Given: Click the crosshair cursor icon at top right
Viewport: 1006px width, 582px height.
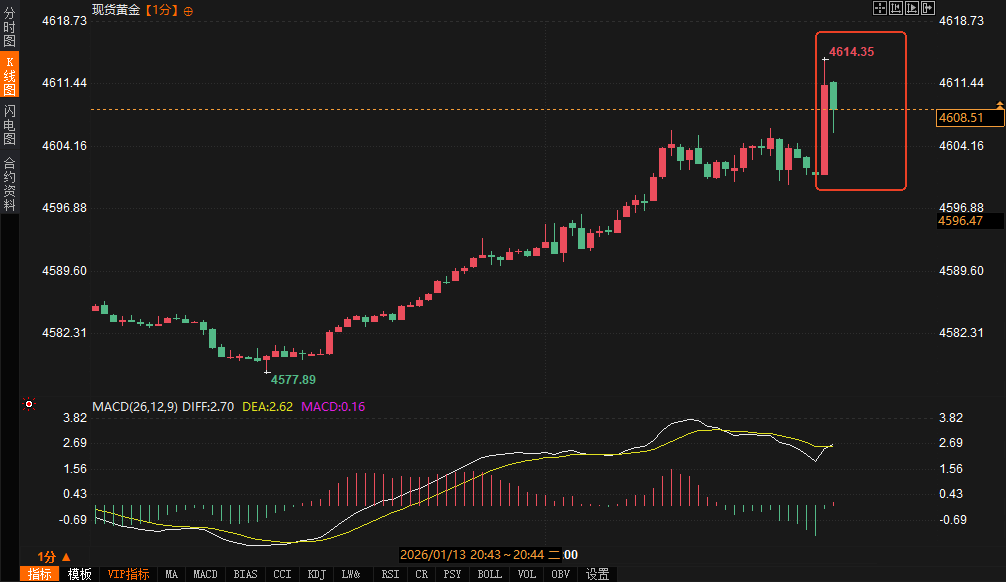Looking at the screenshot, I should (880, 8).
